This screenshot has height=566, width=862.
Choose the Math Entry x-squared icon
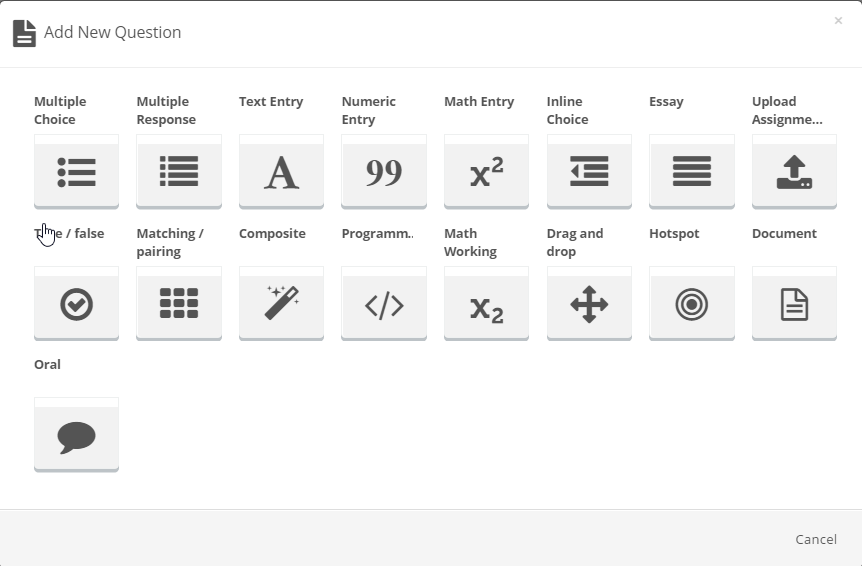pos(487,172)
